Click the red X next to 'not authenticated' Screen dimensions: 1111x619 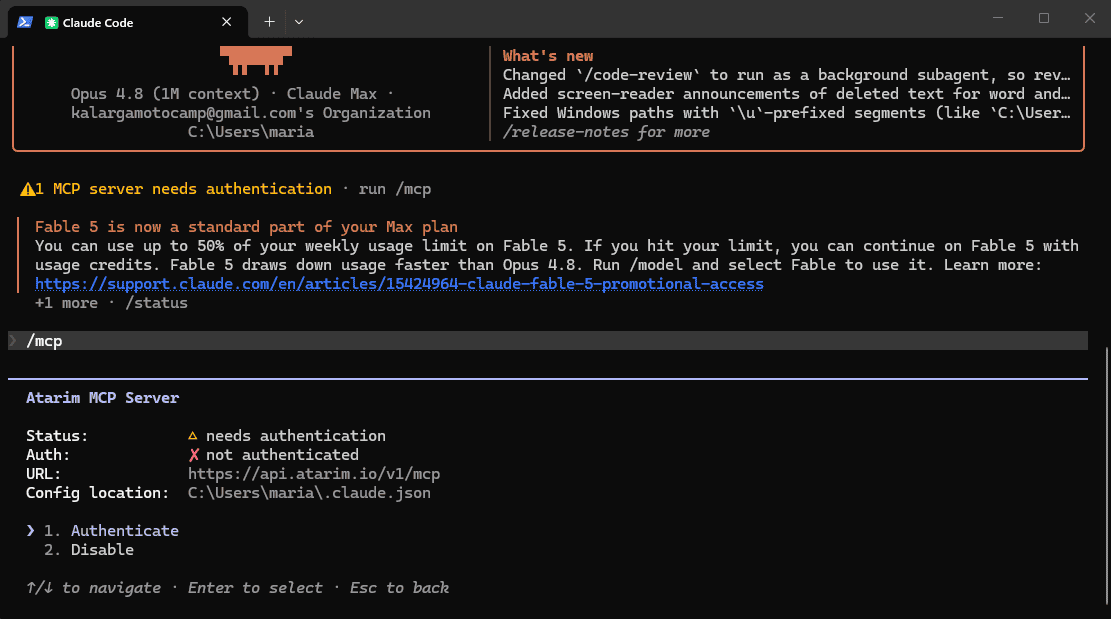click(x=193, y=455)
